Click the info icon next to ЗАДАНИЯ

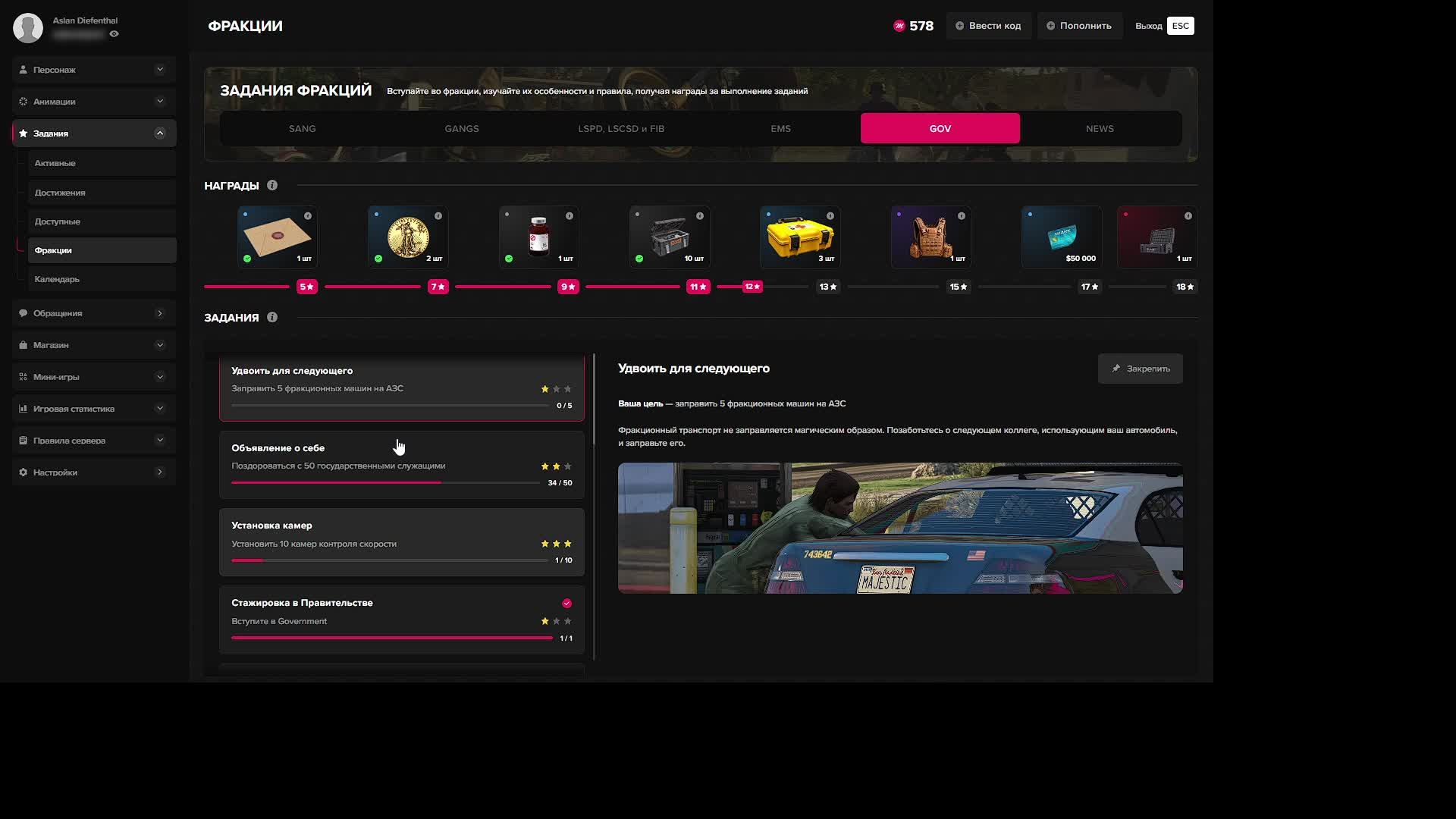(x=272, y=318)
